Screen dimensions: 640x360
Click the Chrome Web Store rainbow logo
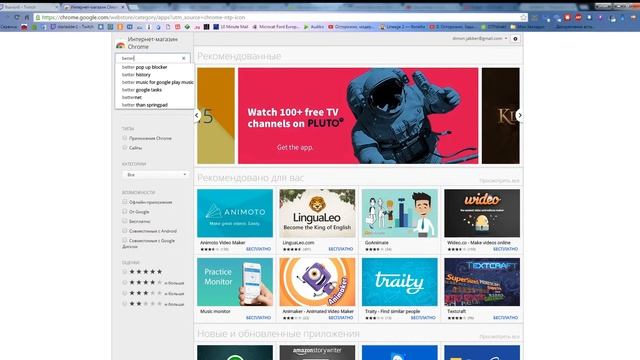(x=120, y=44)
